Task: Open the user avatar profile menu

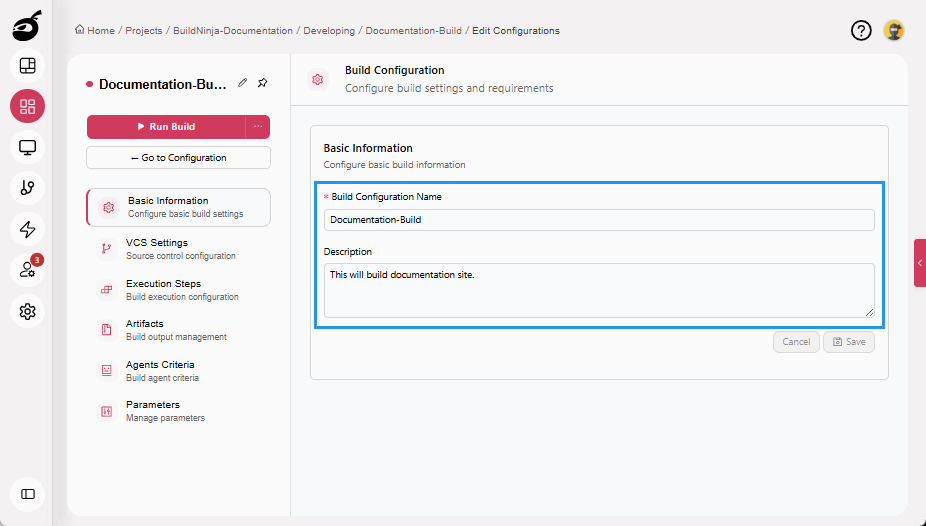Action: pyautogui.click(x=894, y=31)
